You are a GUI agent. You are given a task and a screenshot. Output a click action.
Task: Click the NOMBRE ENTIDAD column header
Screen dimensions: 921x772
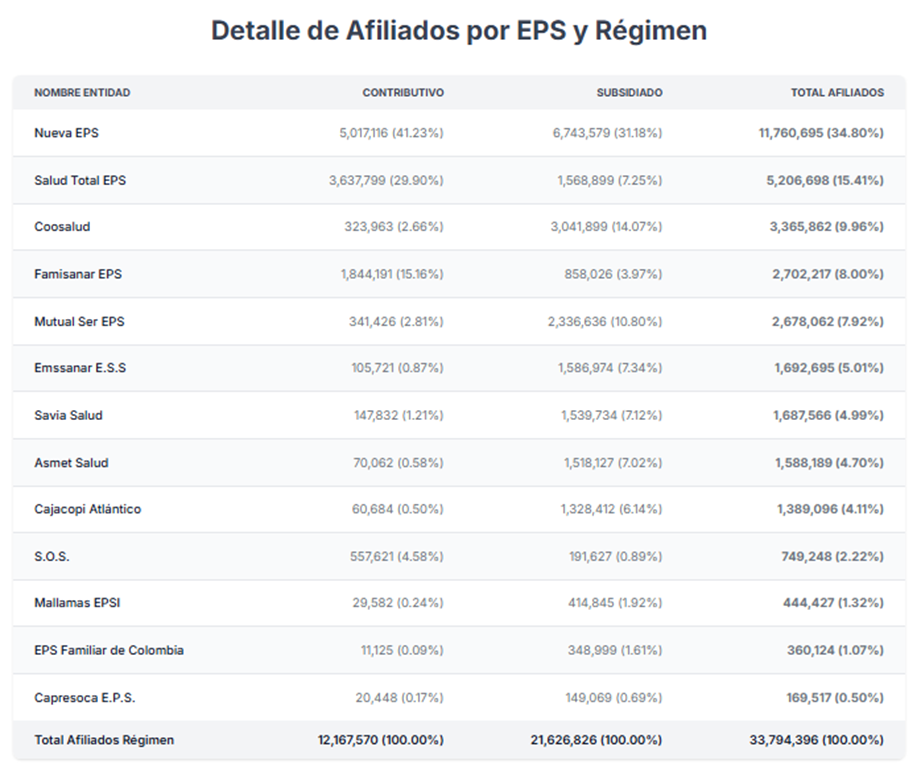[x=82, y=93]
